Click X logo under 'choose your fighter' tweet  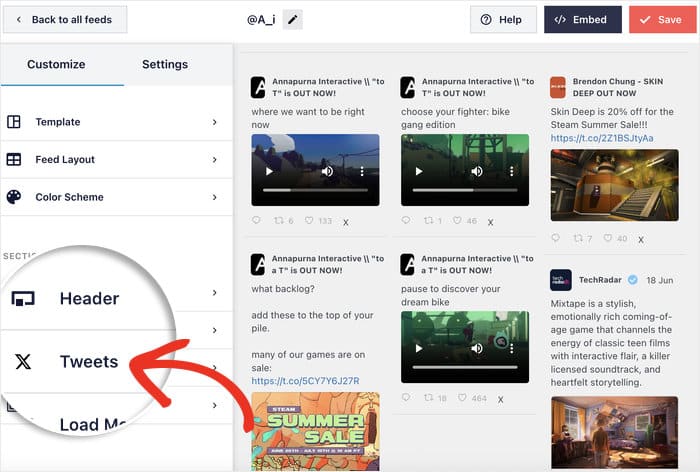click(x=490, y=222)
